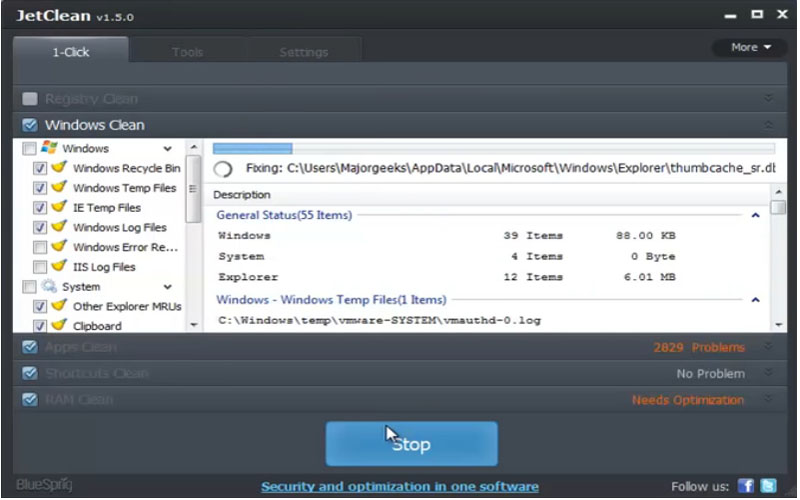
Task: Select the Windows 39 Items row
Action: click(446, 236)
